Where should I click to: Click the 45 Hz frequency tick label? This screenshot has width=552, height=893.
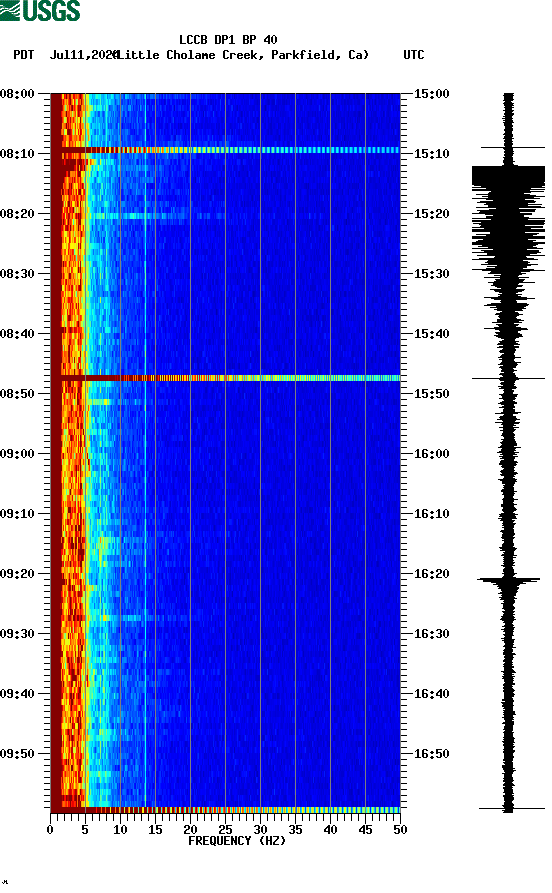click(365, 830)
